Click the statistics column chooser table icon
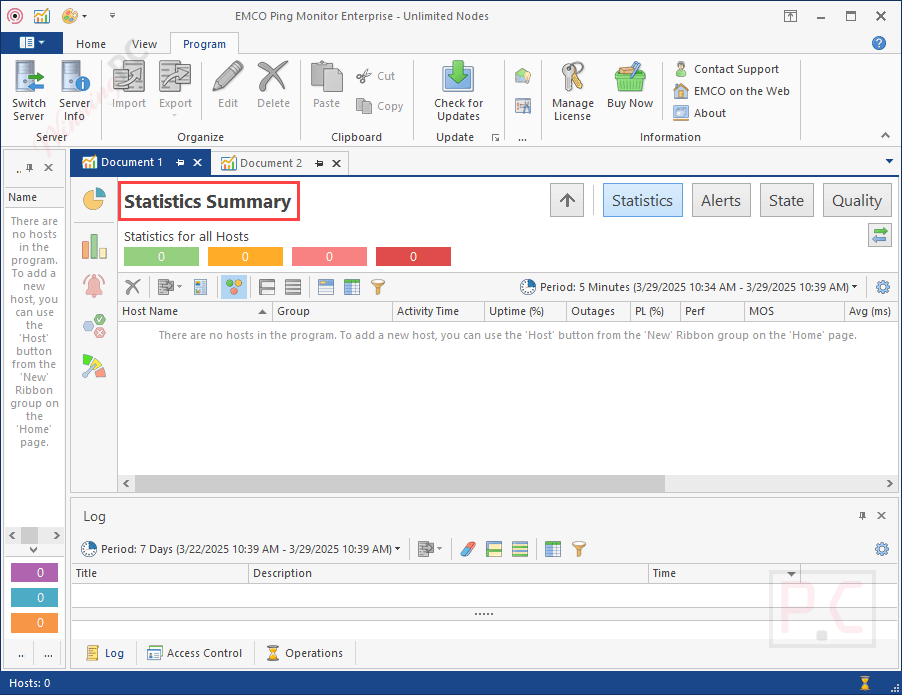The image size is (902, 695). (352, 287)
